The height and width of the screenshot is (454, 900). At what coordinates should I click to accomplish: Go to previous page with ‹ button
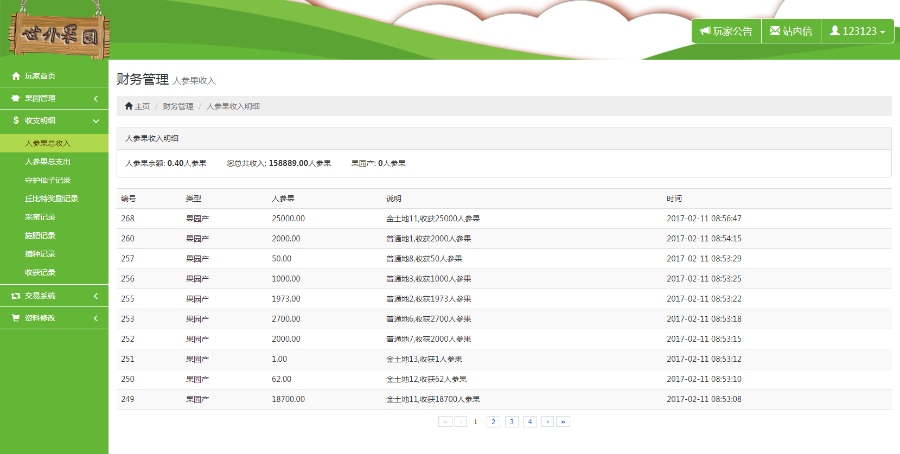(460, 421)
